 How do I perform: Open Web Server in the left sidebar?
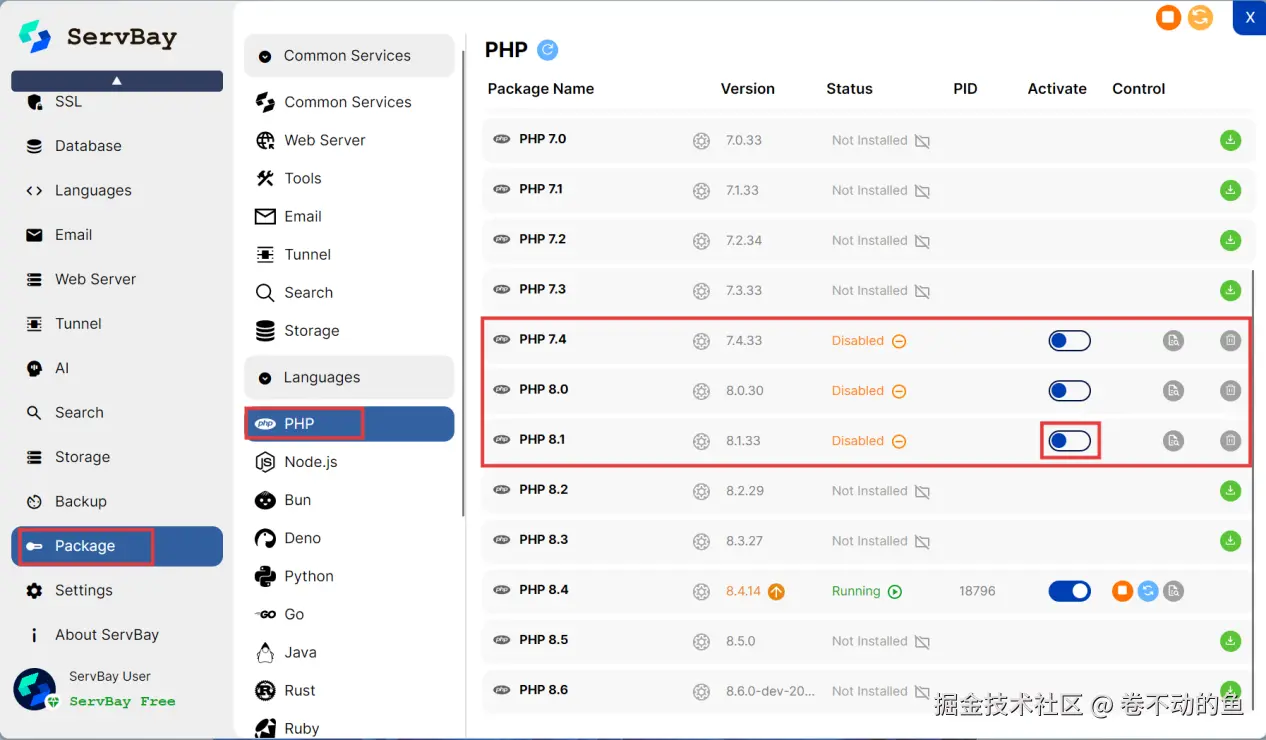tap(117, 279)
